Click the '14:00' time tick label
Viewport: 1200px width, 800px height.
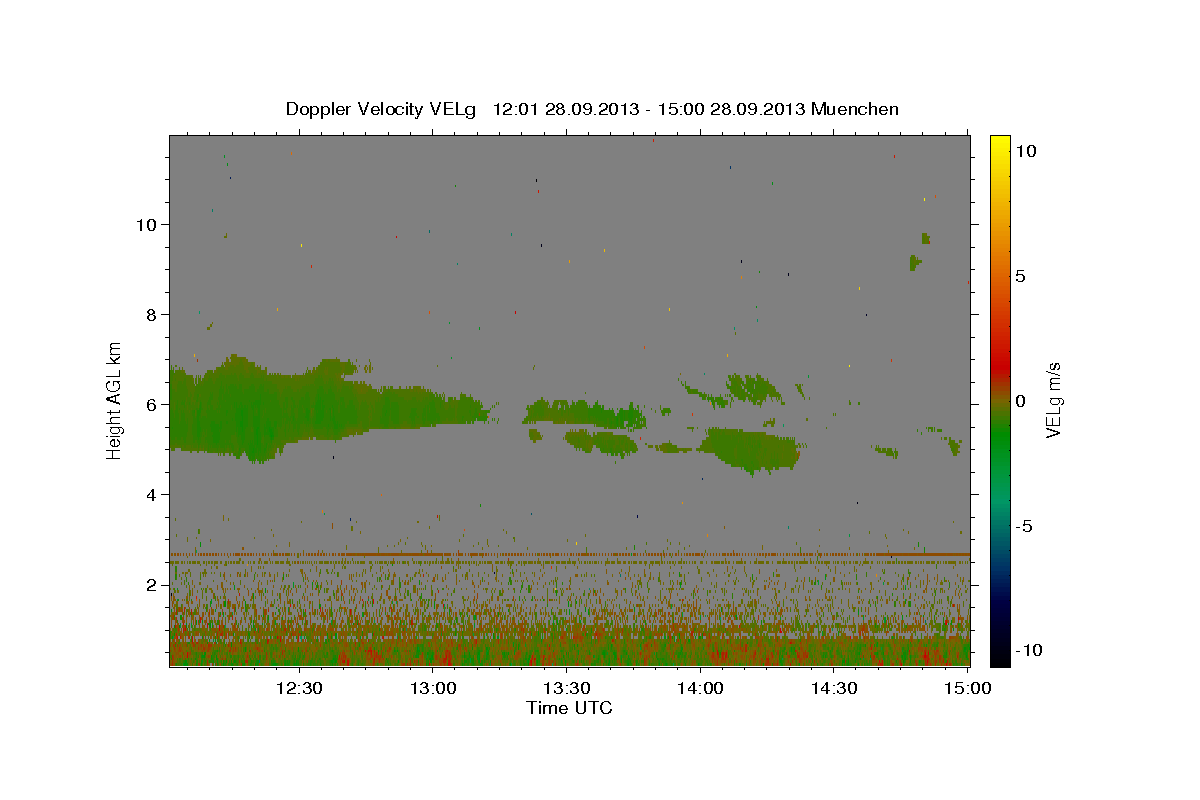pos(700,689)
